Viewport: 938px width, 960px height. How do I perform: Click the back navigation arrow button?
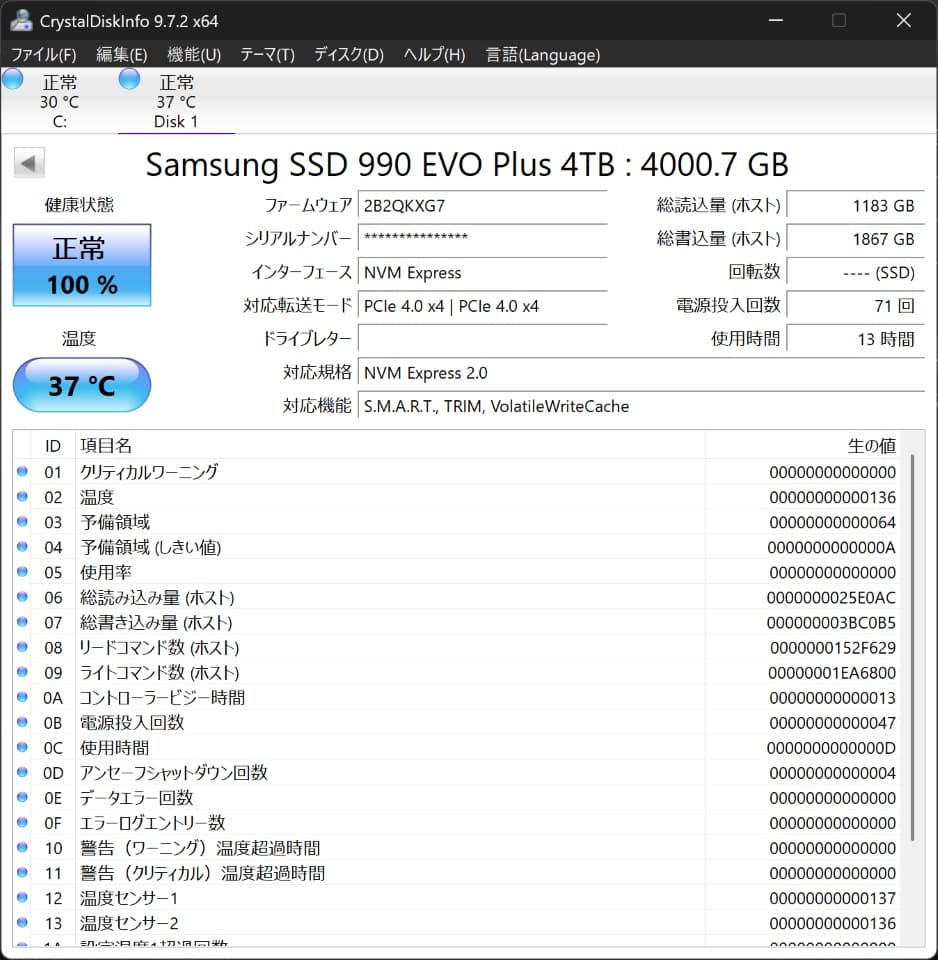29,163
